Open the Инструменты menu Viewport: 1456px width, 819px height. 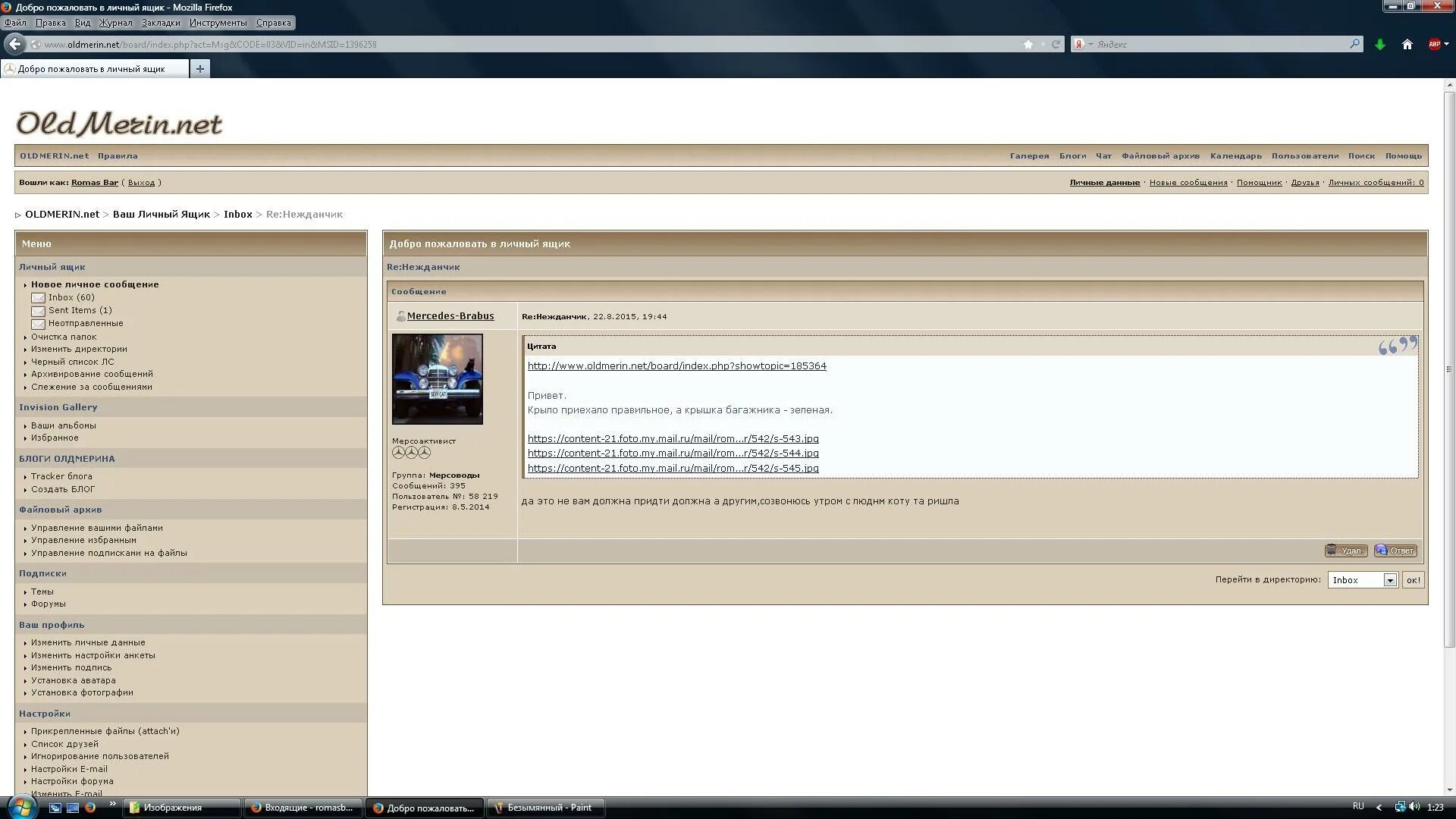click(218, 23)
